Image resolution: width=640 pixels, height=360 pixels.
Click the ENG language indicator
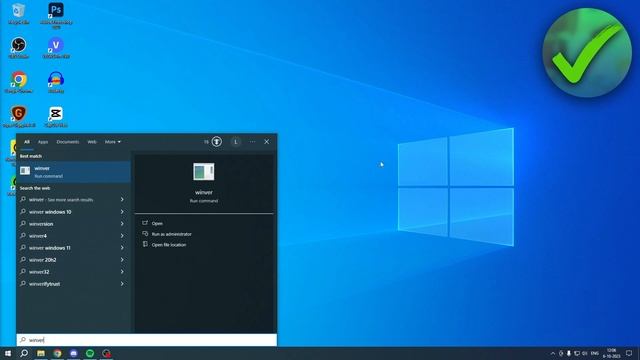(x=595, y=353)
